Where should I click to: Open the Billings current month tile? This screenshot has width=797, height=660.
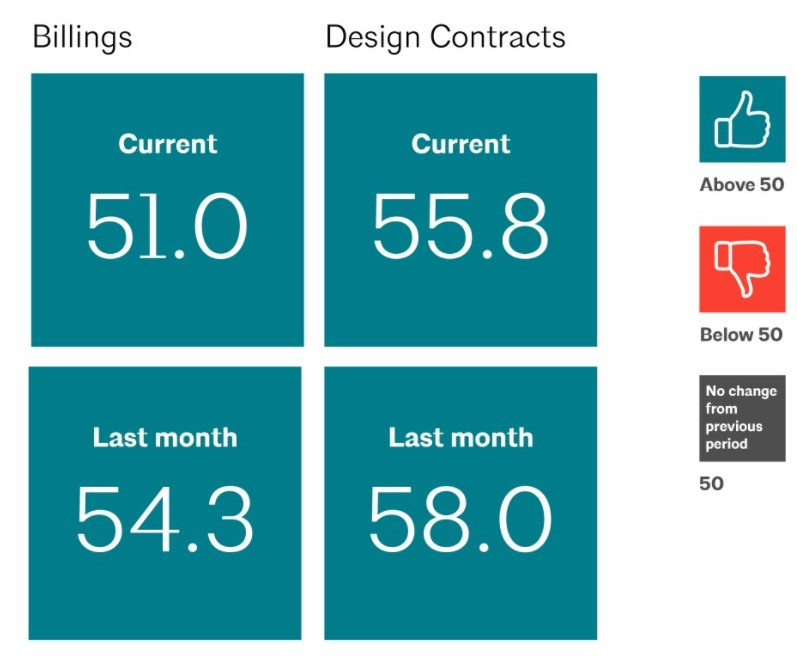pyautogui.click(x=167, y=300)
